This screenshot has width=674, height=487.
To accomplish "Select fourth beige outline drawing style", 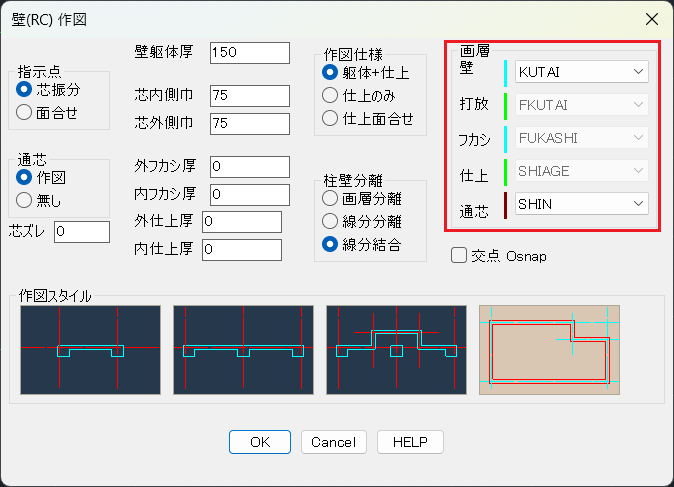I will (549, 350).
